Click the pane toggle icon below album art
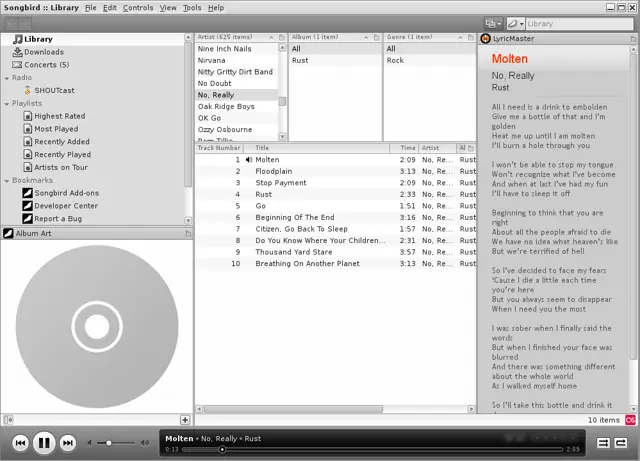The width and height of the screenshot is (640, 461). click(x=8, y=420)
